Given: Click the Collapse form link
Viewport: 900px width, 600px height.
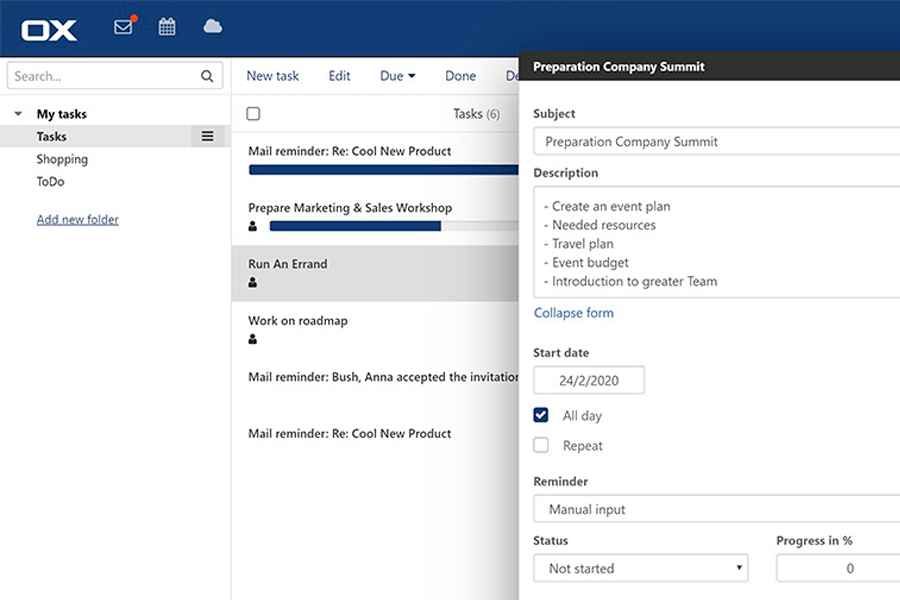Looking at the screenshot, I should (x=573, y=313).
